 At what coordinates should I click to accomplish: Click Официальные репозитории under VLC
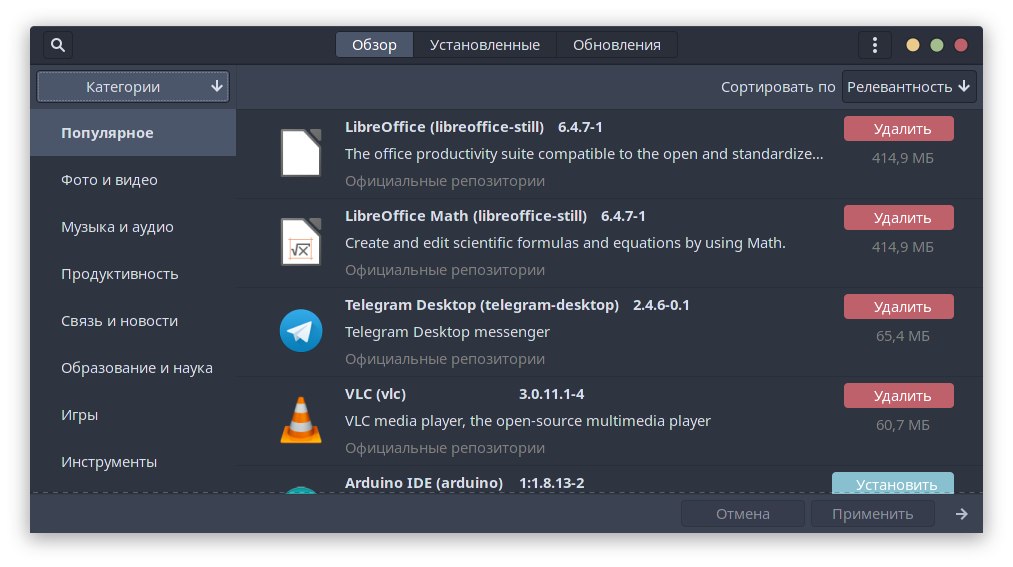coord(444,448)
